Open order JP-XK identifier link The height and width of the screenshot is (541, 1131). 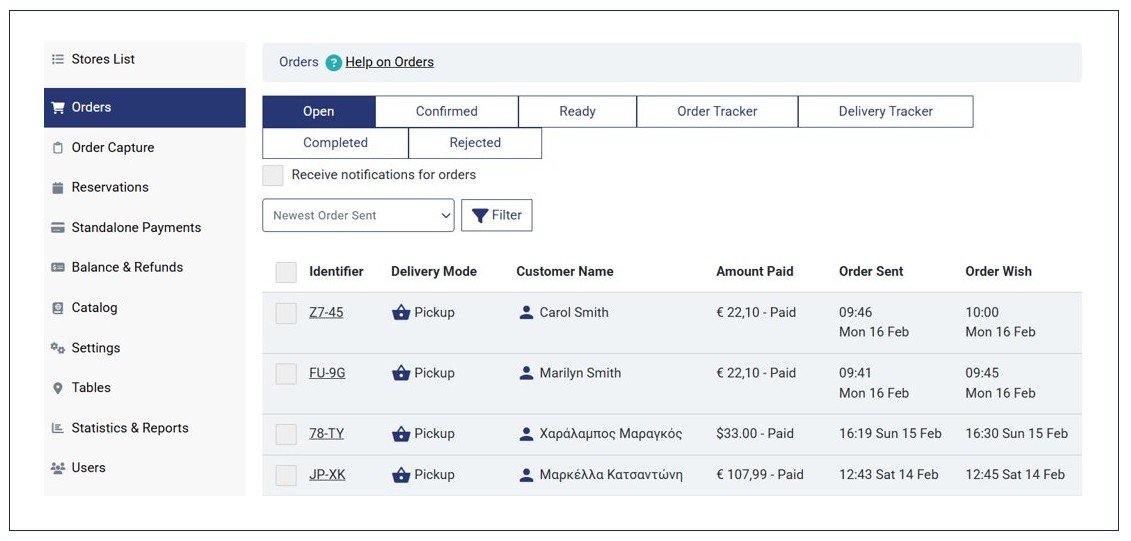327,475
